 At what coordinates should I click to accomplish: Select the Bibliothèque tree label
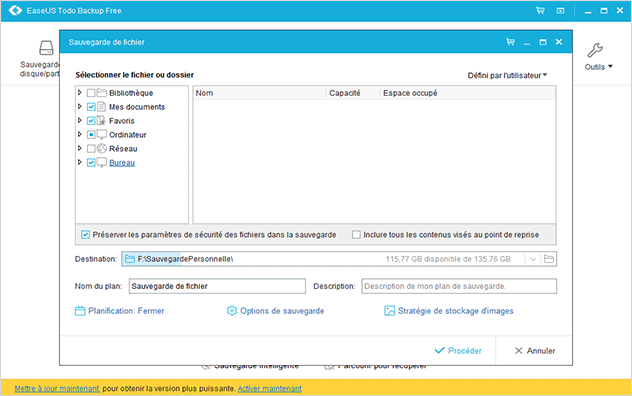coord(131,93)
